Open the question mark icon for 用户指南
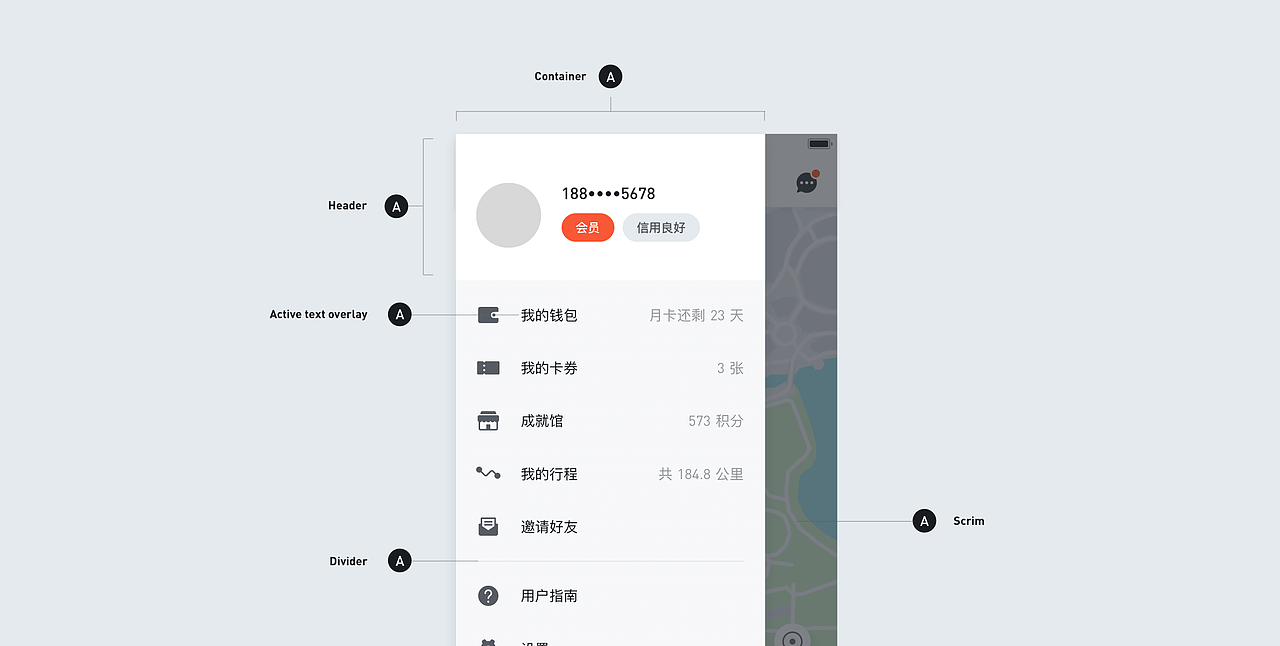Screen dimensions: 1280x646 pos(488,596)
